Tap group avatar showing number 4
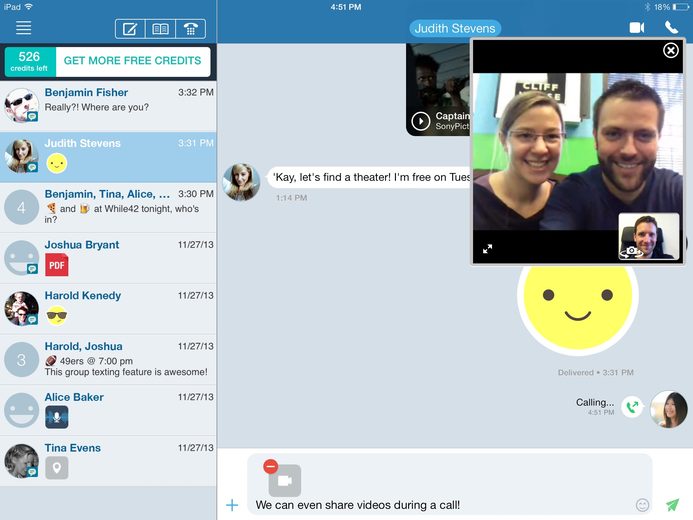This screenshot has width=693, height=520. (21, 207)
